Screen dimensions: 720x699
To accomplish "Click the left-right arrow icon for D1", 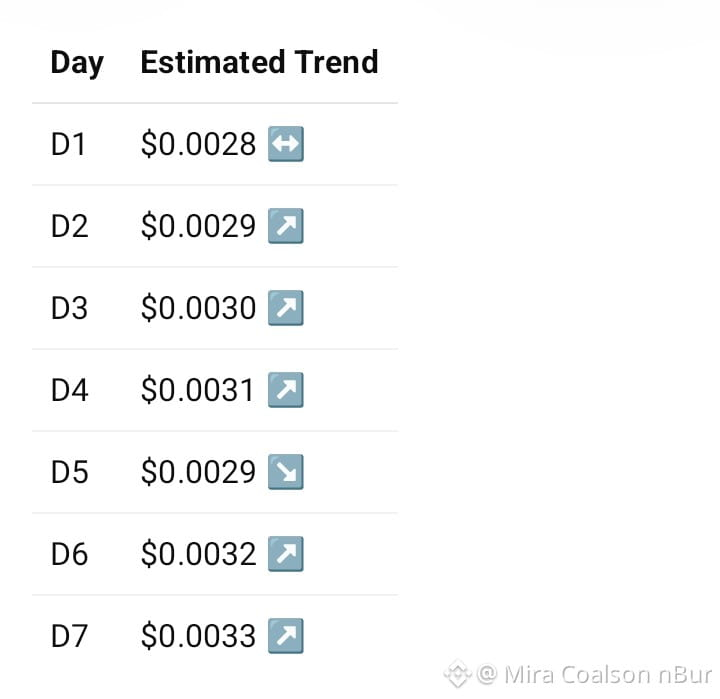I will coord(286,144).
